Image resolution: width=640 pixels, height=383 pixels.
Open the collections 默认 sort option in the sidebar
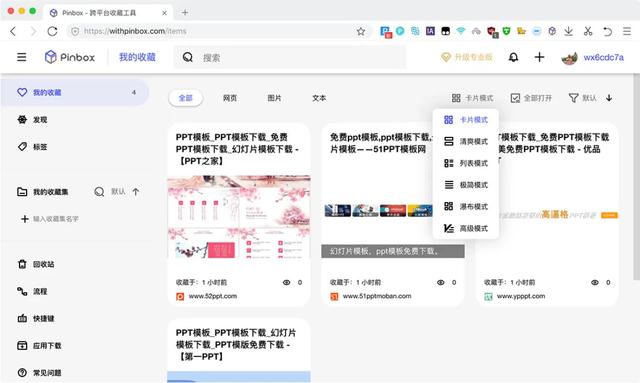click(118, 192)
